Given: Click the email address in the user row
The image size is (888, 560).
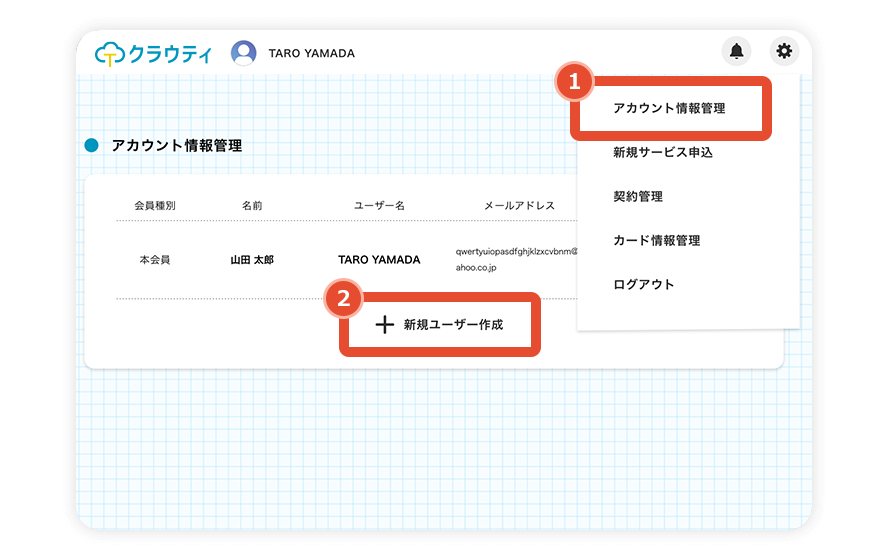Looking at the screenshot, I should click(516, 260).
